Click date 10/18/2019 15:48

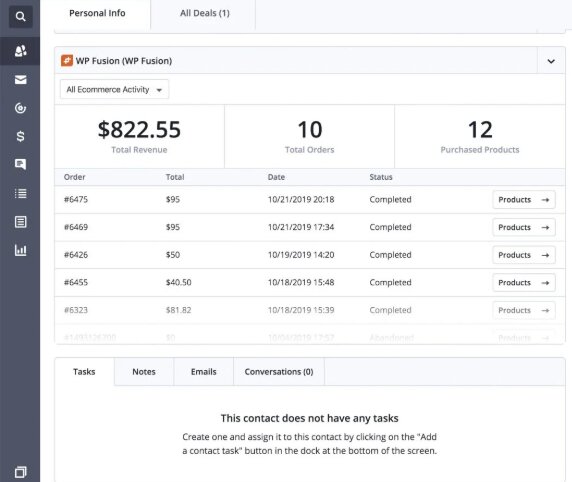click(301, 283)
